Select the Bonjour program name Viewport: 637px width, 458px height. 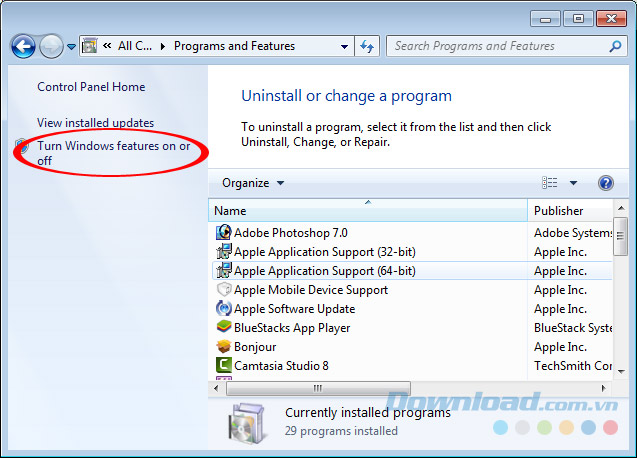[x=255, y=347]
